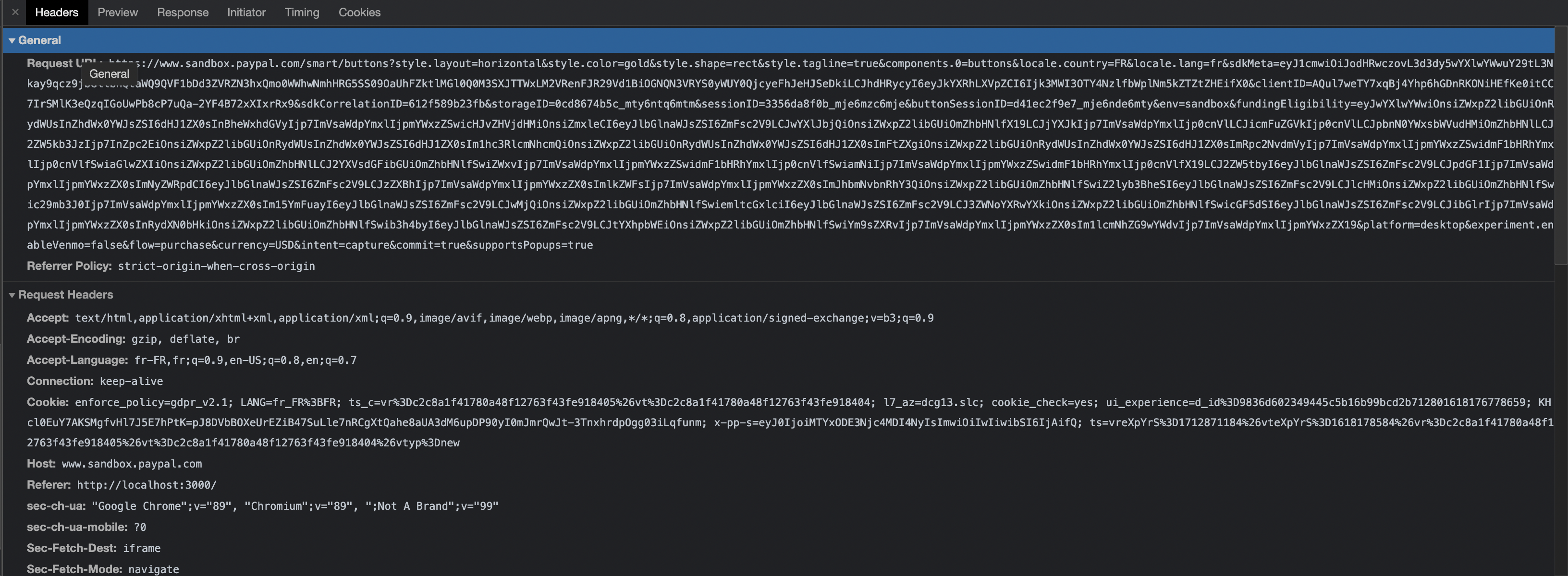The image size is (1568, 576).
Task: Click the Accept-Language header value
Action: click(245, 360)
